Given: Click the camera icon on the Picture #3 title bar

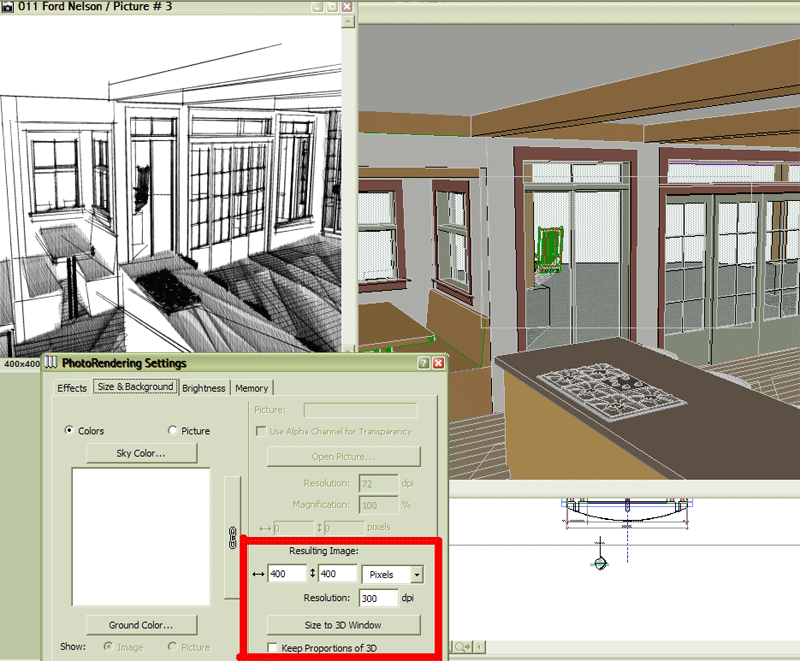Looking at the screenshot, I should click(x=9, y=7).
